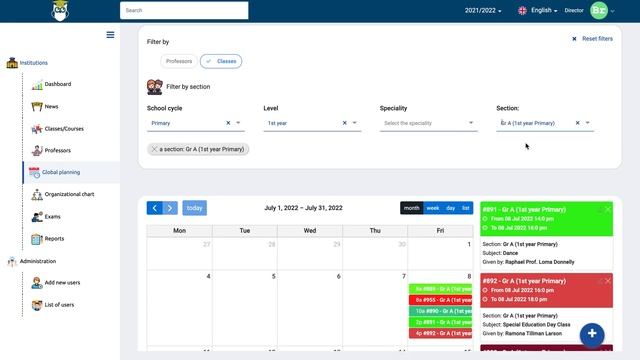Select the July 6 calendar cell
The image size is (640, 360).
click(310, 308)
